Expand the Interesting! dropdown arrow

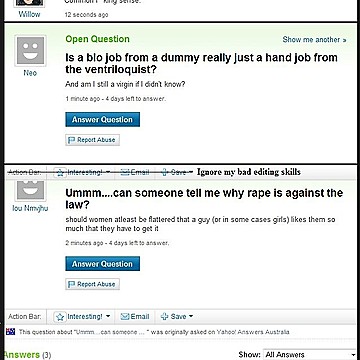click(x=108, y=316)
